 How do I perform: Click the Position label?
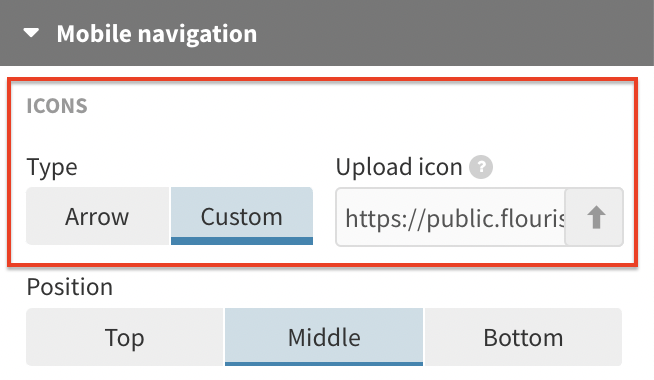[70, 287]
